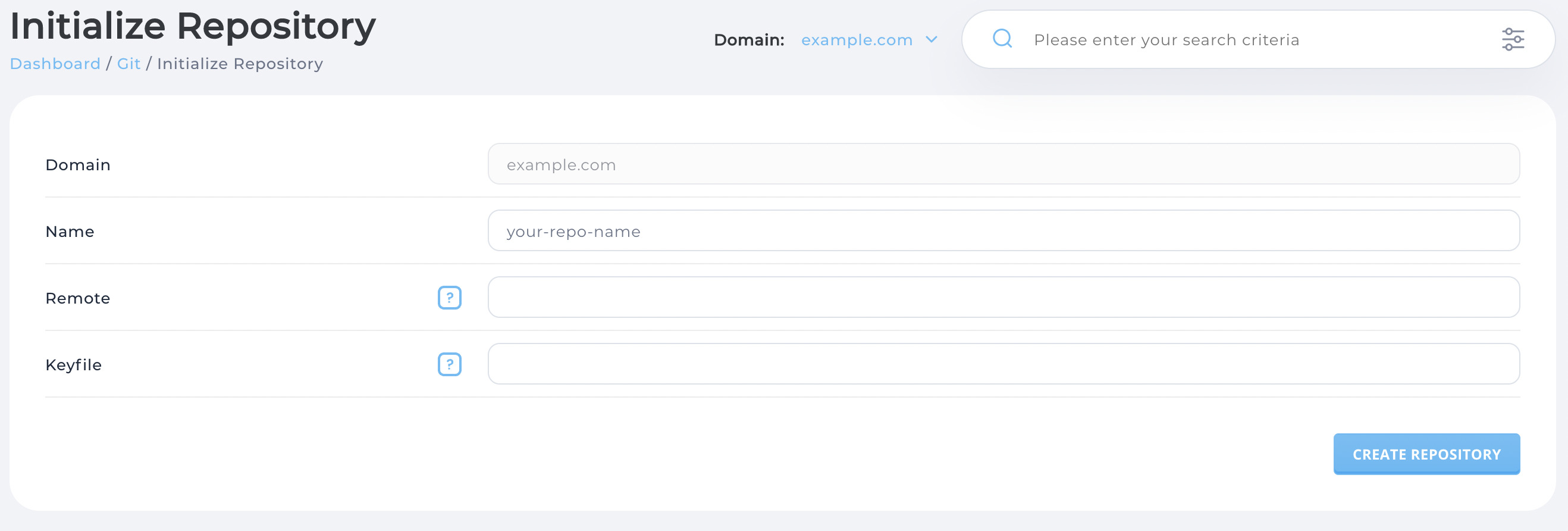
Task: Click the Name field label
Action: click(70, 232)
